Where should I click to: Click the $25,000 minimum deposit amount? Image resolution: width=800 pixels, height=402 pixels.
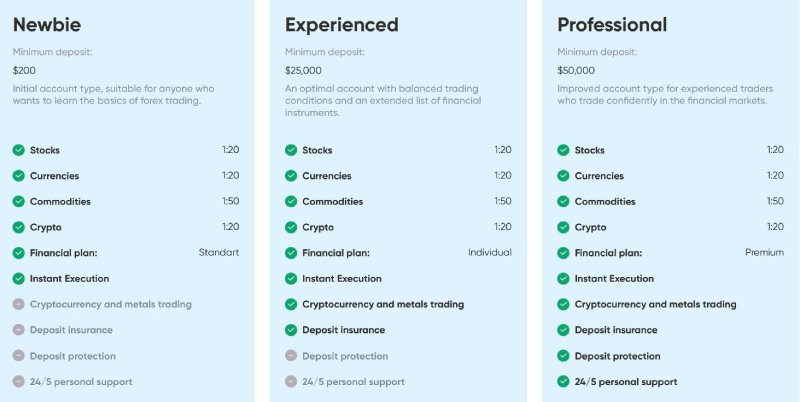(303, 70)
